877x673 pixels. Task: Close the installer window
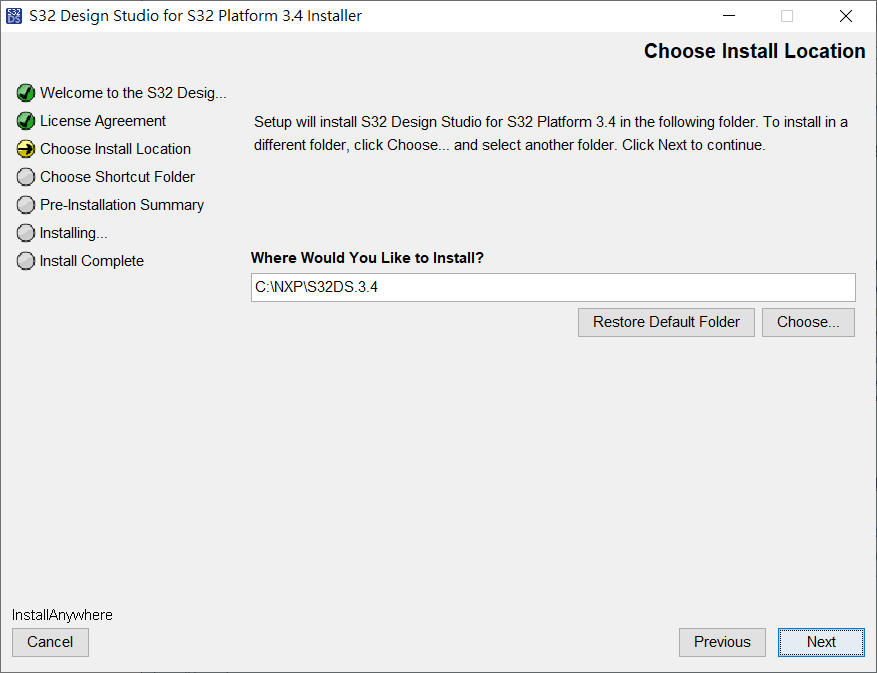(x=846, y=16)
